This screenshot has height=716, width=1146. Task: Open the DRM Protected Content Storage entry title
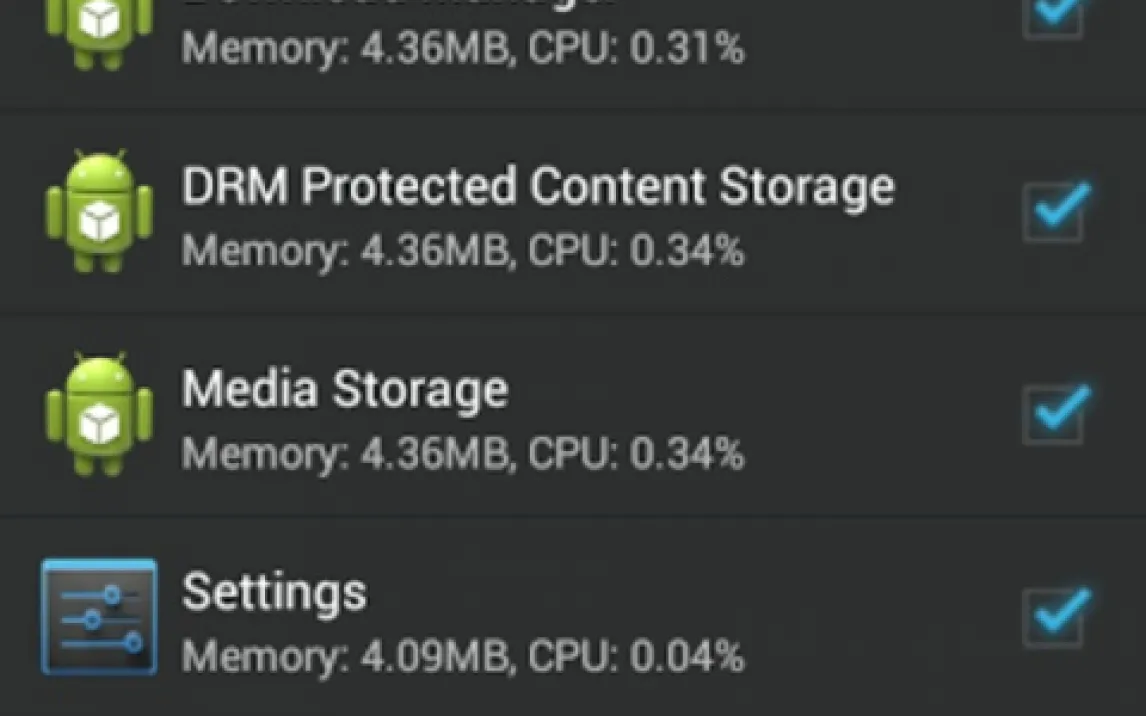pyautogui.click(x=537, y=187)
